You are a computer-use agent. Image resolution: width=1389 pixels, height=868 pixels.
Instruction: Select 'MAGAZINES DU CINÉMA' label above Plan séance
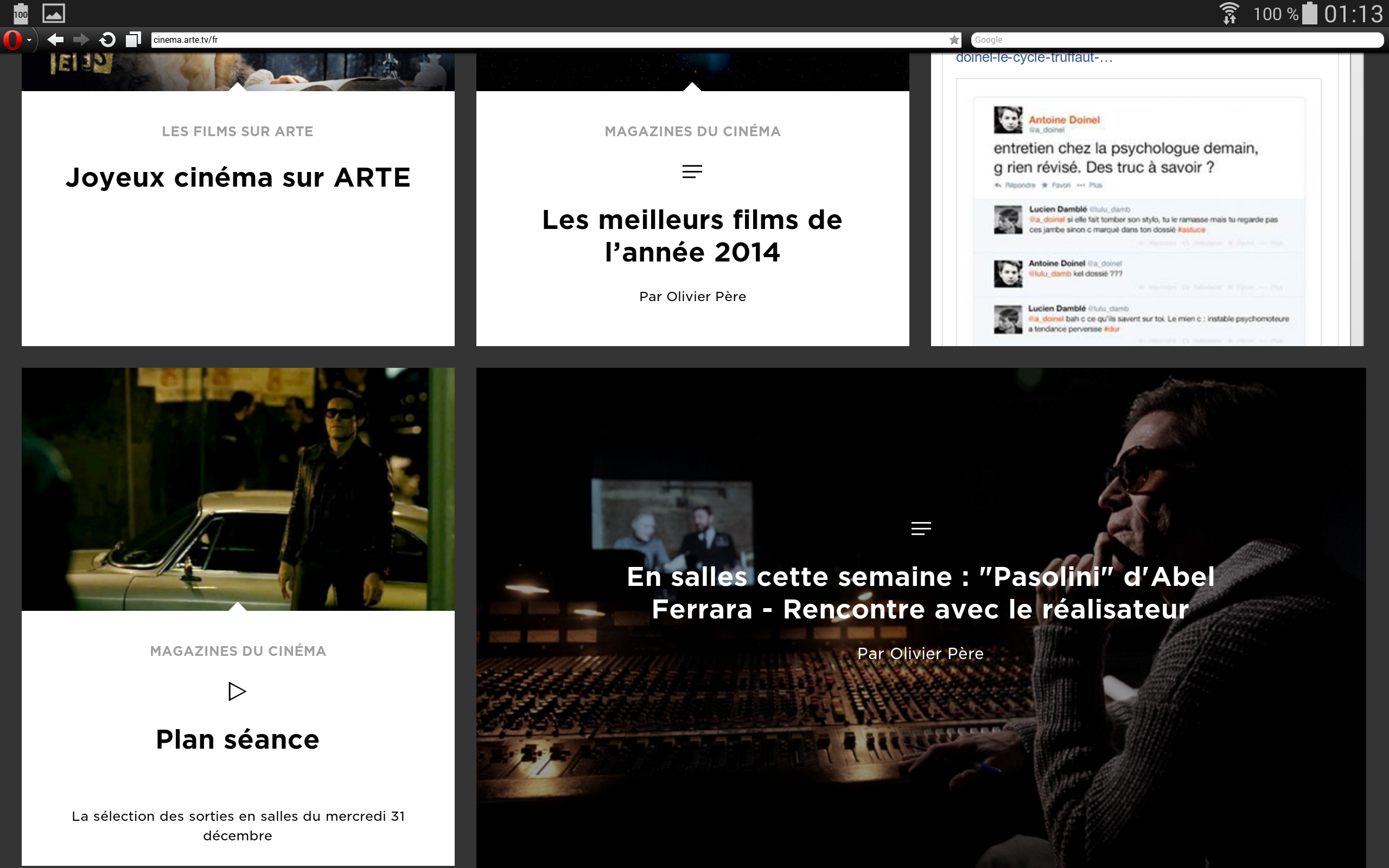click(x=238, y=651)
